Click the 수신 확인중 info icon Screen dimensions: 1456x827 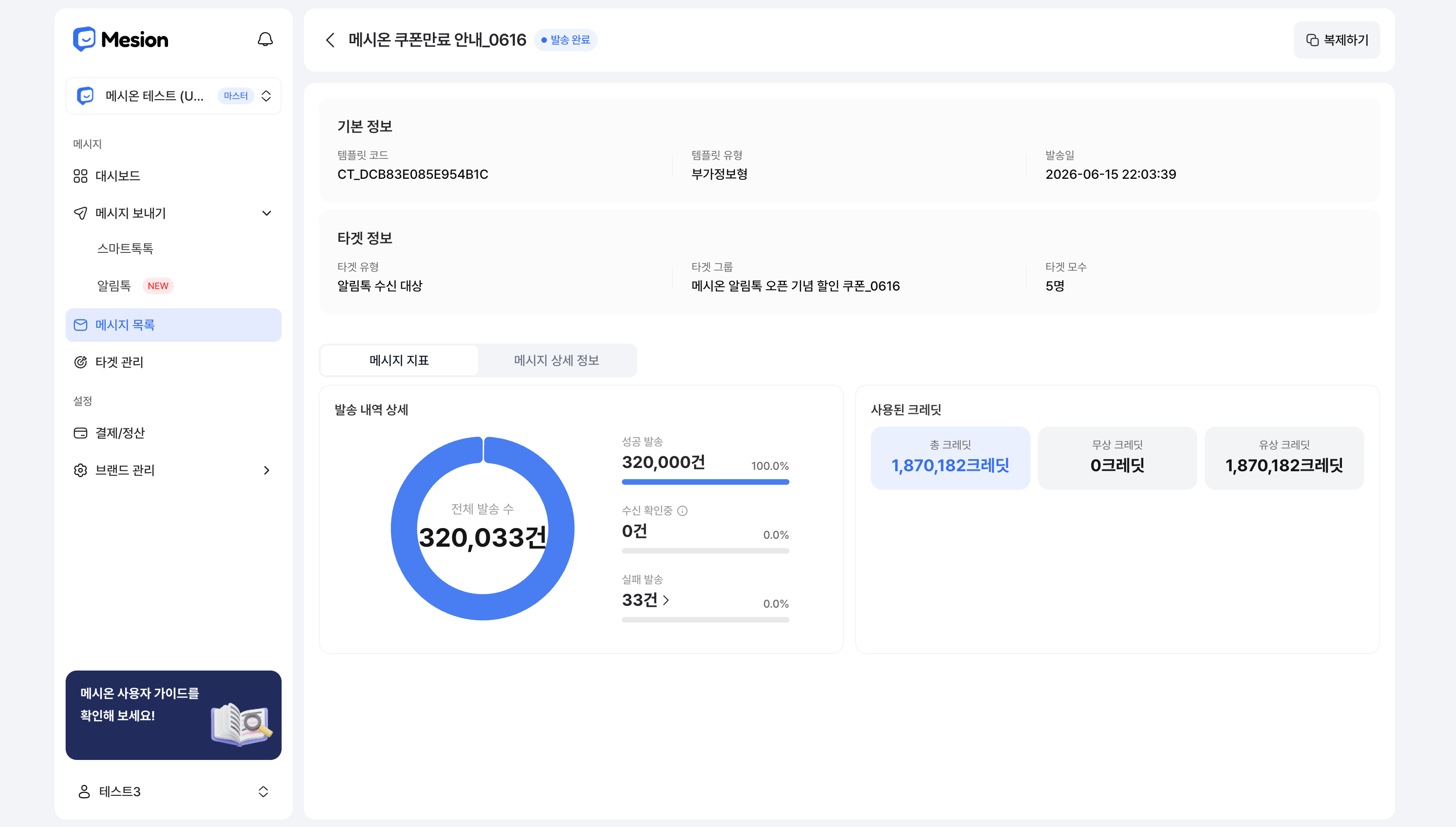pos(682,511)
